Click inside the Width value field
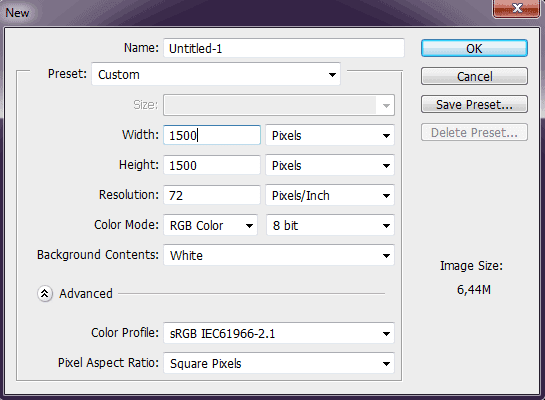 click(x=212, y=135)
